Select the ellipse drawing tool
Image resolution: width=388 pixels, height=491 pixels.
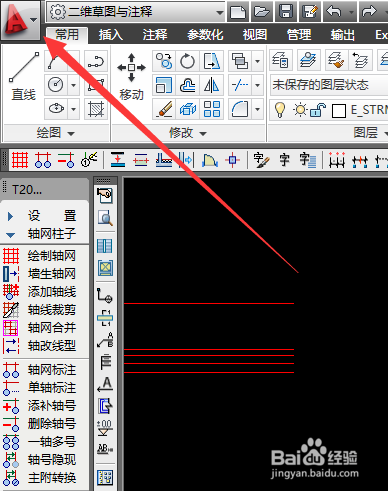(56, 109)
